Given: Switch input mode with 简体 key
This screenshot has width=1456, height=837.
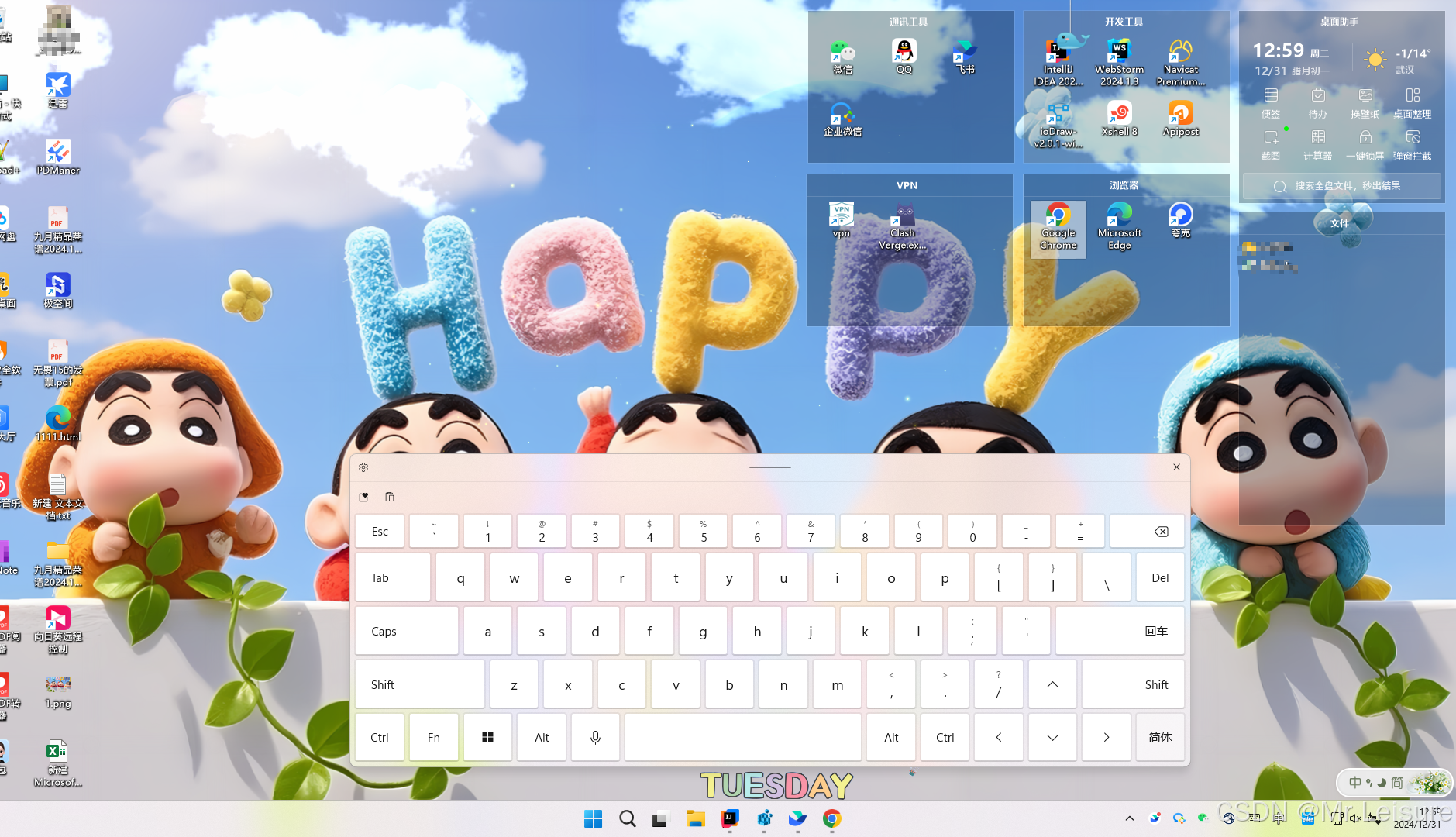Looking at the screenshot, I should click(1160, 737).
